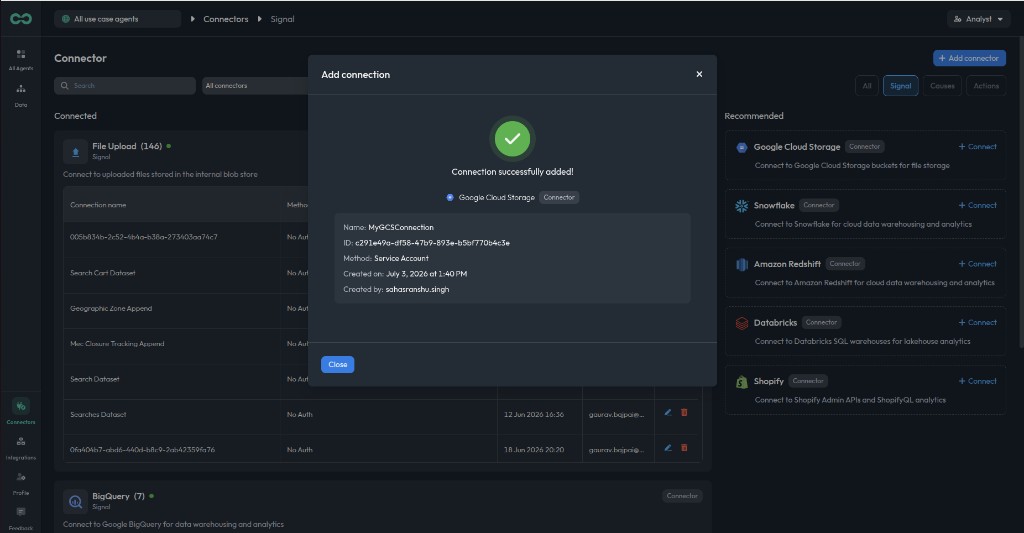
Task: Go to Signal in the breadcrumb
Action: point(282,19)
